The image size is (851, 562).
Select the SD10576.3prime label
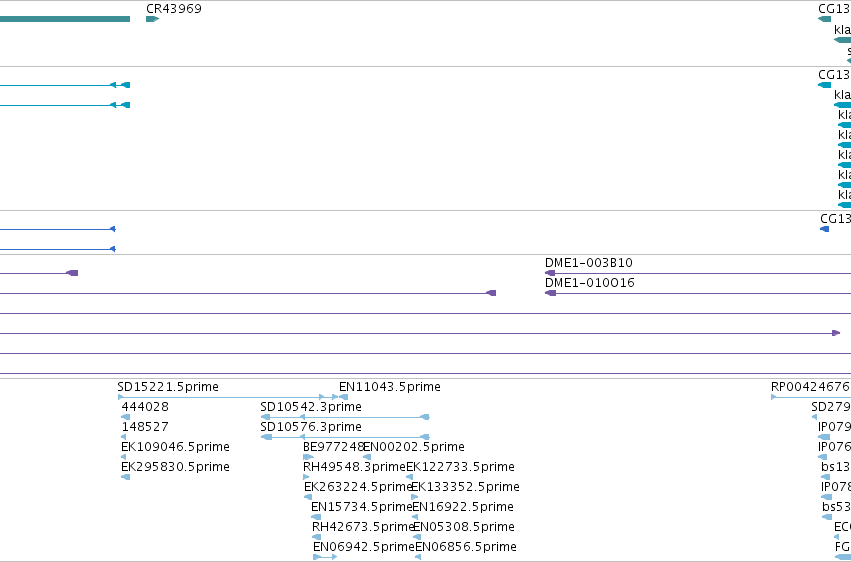tap(311, 427)
